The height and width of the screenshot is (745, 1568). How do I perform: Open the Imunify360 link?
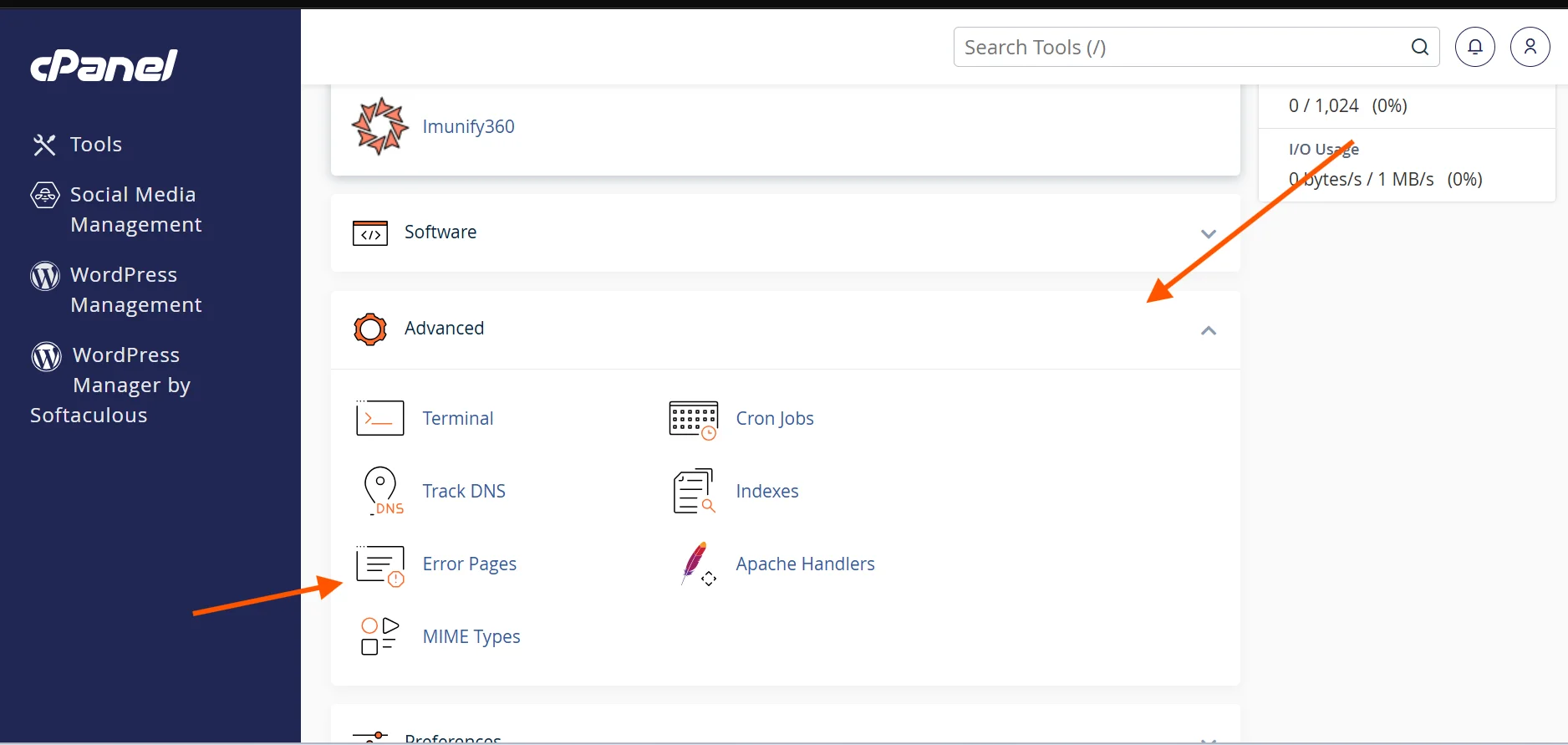coord(468,126)
